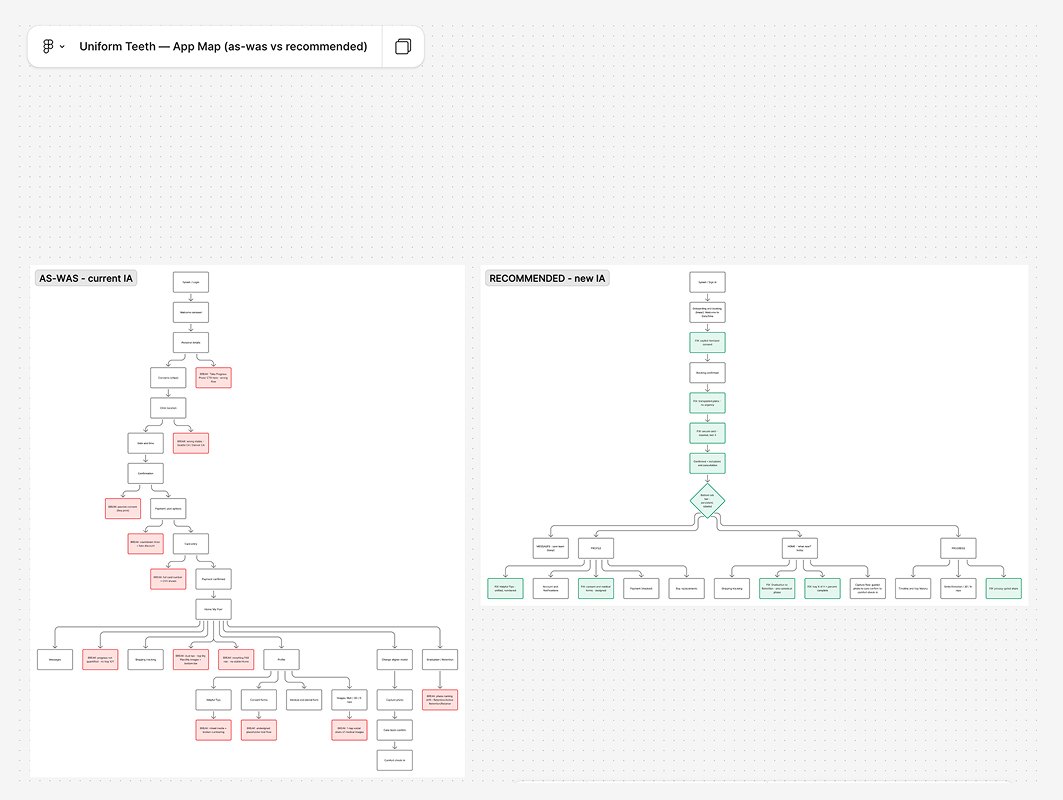Screen dimensions: 1063x800
Task: Select the HOME - what now node
Action: pos(799,548)
